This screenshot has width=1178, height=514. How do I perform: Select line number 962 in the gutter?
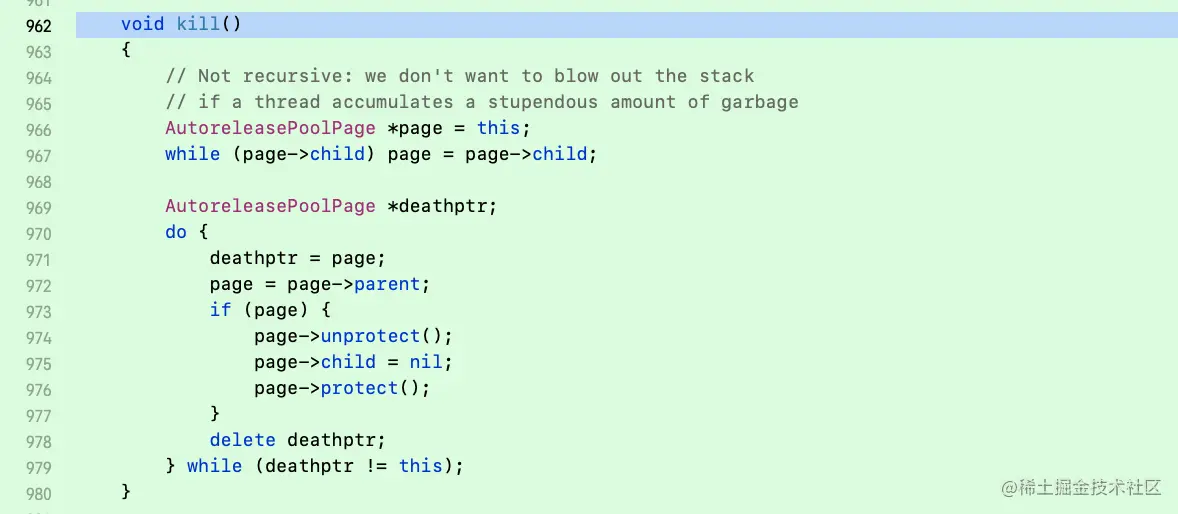point(39,25)
